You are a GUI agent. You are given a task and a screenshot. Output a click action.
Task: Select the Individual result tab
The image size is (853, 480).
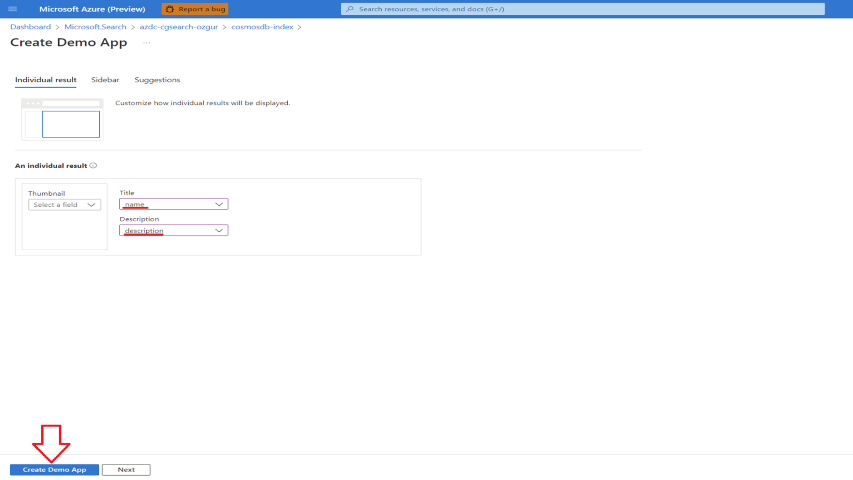pyautogui.click(x=46, y=80)
